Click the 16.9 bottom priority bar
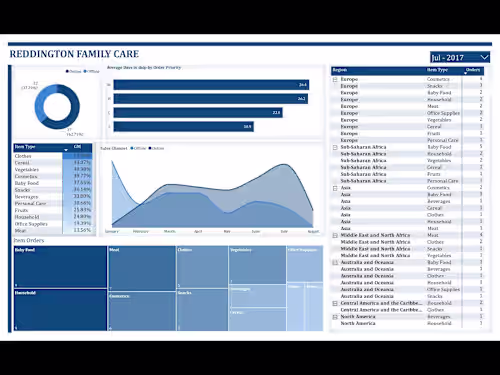This screenshot has height=375, width=500. [x=184, y=127]
